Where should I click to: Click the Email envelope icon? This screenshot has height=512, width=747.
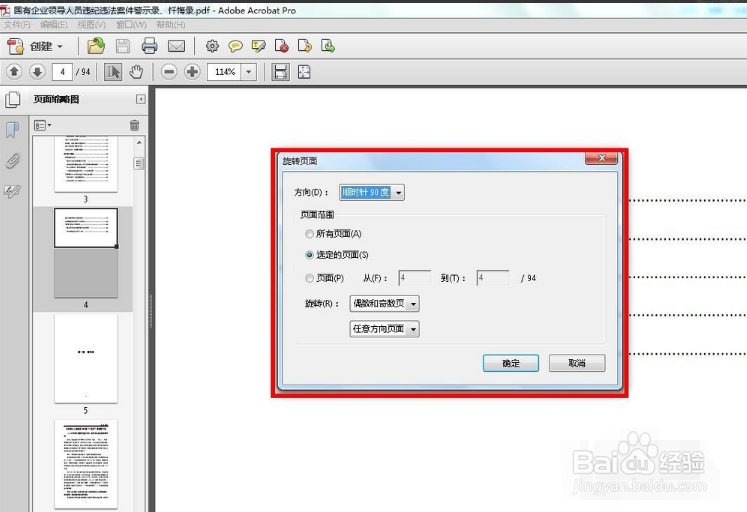(x=176, y=46)
